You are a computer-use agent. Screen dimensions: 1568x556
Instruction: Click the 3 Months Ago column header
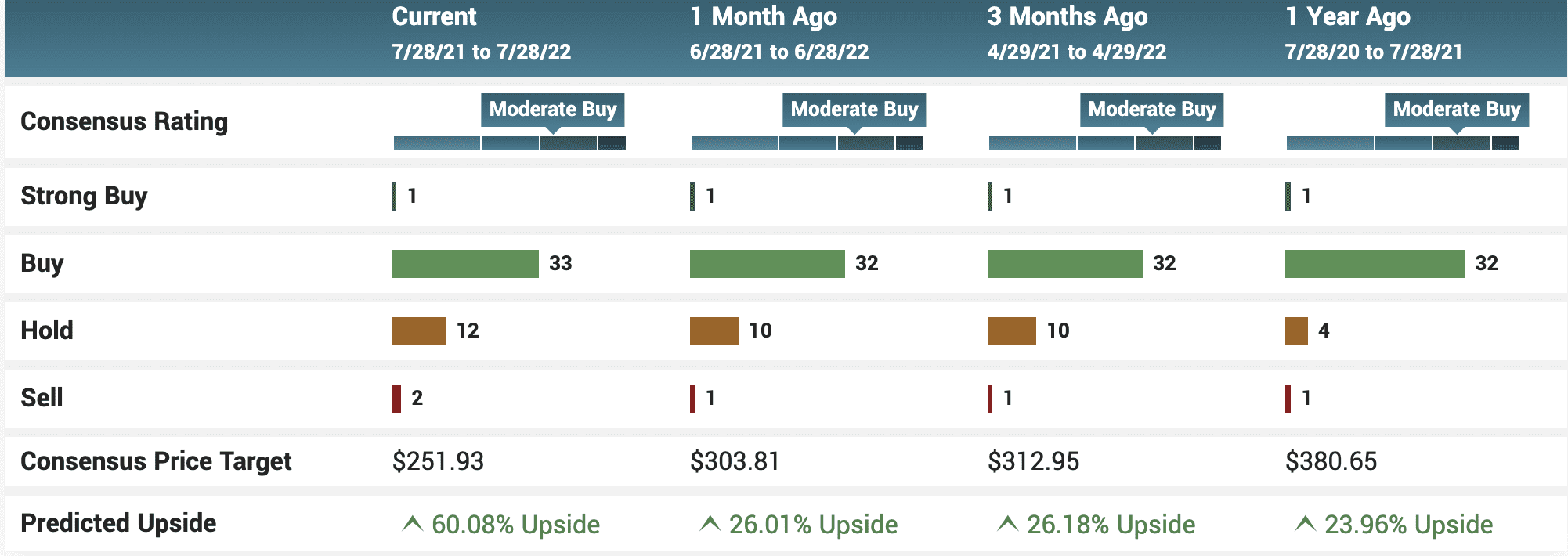click(1067, 17)
